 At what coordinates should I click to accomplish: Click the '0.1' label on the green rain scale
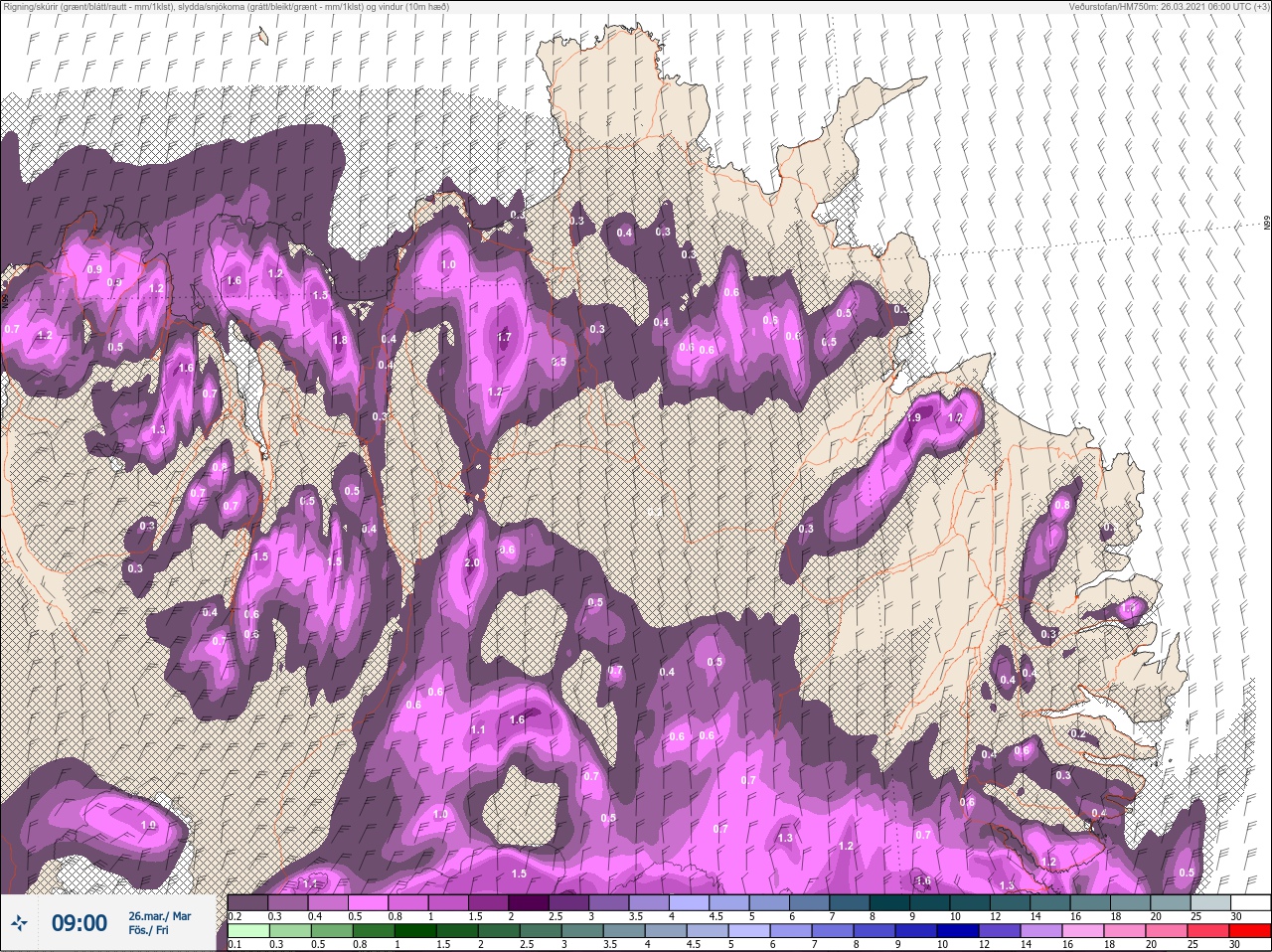[x=235, y=944]
